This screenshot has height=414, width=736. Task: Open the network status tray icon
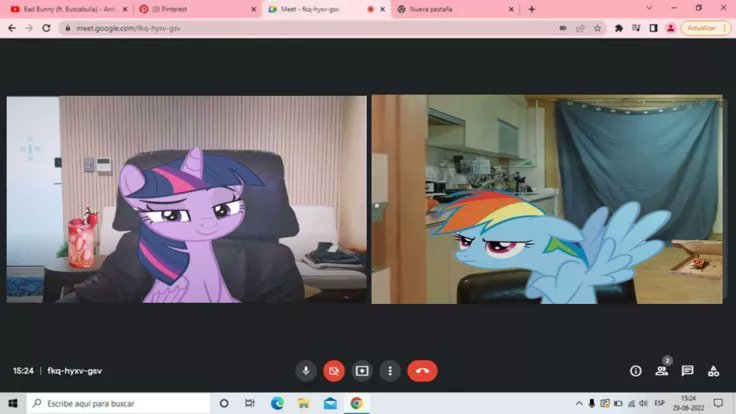(631, 403)
